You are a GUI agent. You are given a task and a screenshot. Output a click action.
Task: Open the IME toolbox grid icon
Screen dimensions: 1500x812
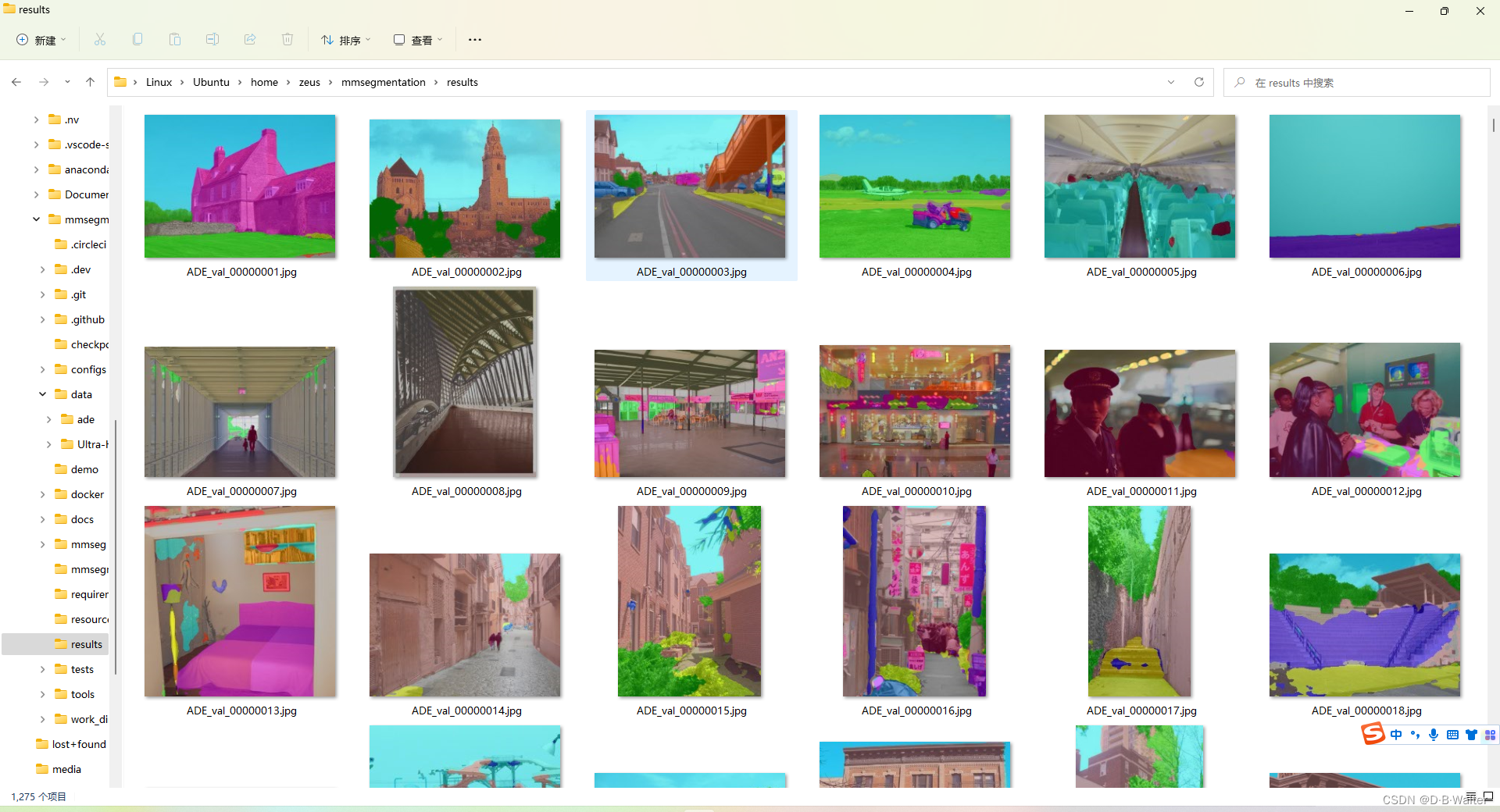pyautogui.click(x=1490, y=735)
